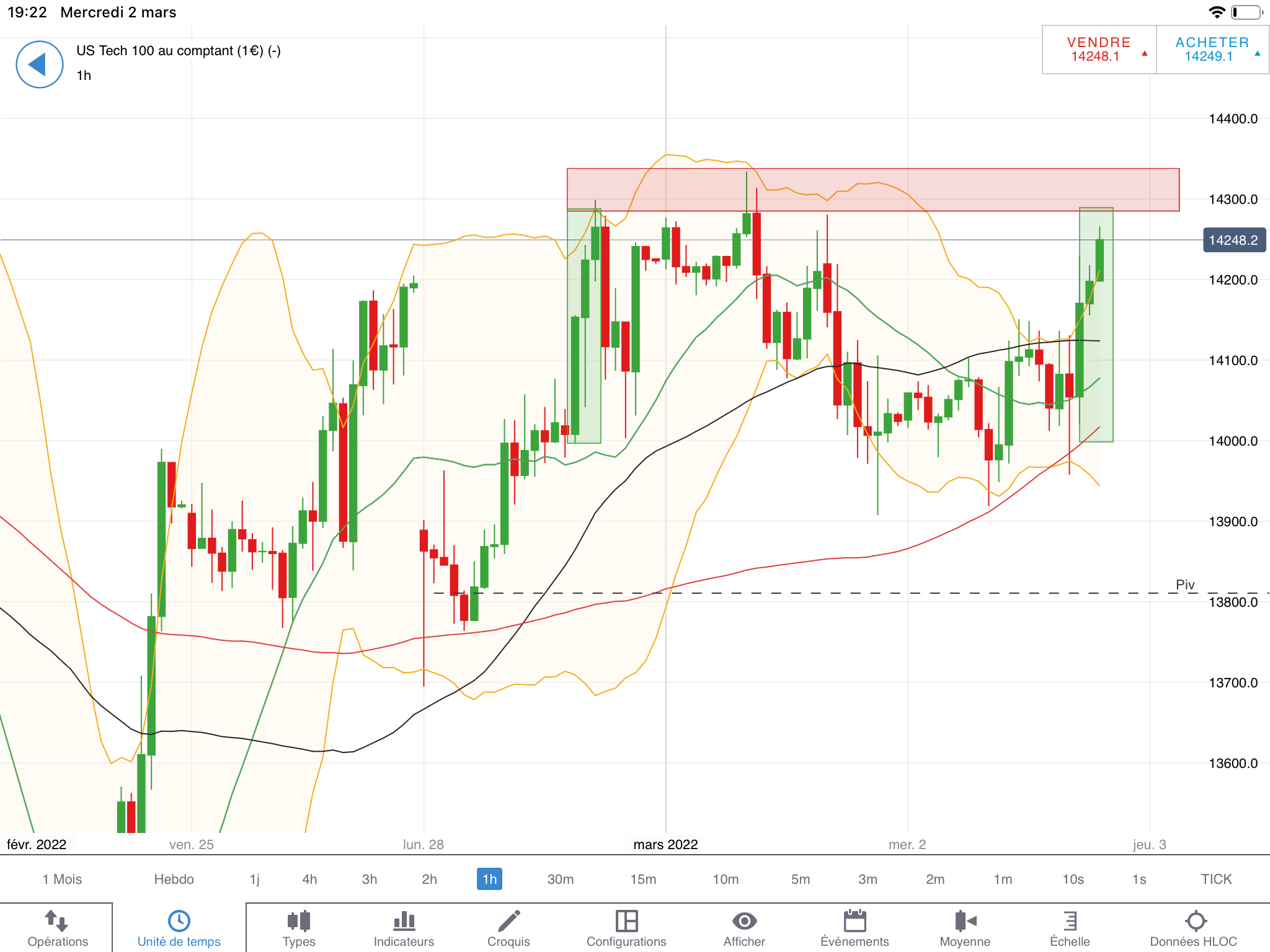The image size is (1270, 952).
Task: Switch to the 4h timeframe
Action: 309,879
